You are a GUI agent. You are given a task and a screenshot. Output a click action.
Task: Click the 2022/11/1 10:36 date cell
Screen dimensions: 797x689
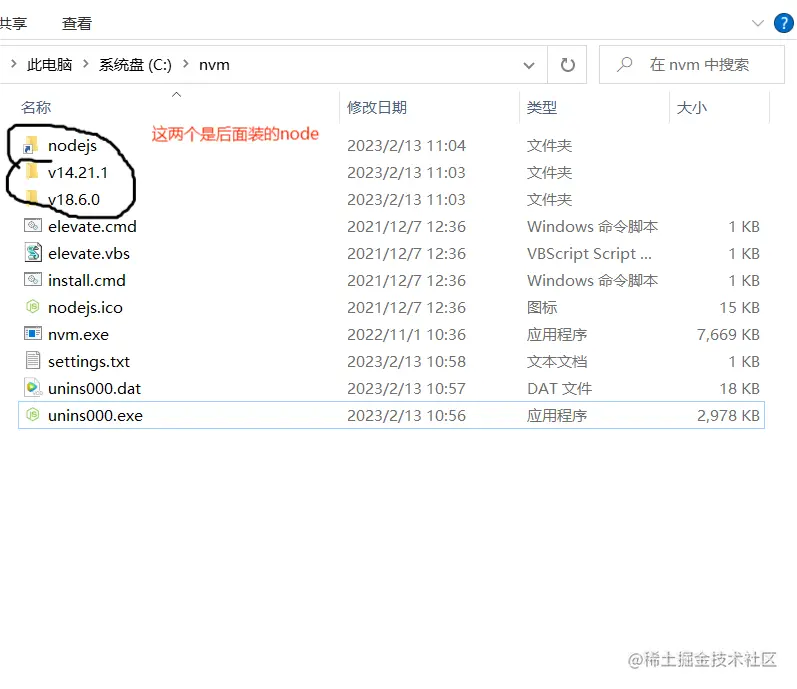[406, 335]
